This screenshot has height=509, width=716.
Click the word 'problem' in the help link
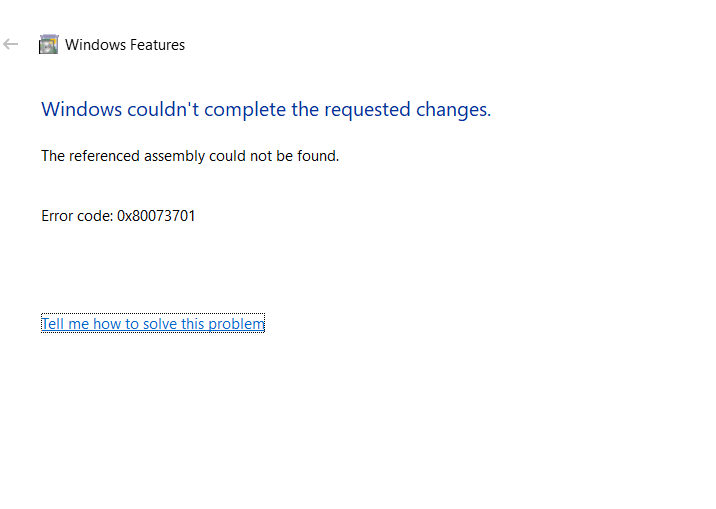click(242, 324)
